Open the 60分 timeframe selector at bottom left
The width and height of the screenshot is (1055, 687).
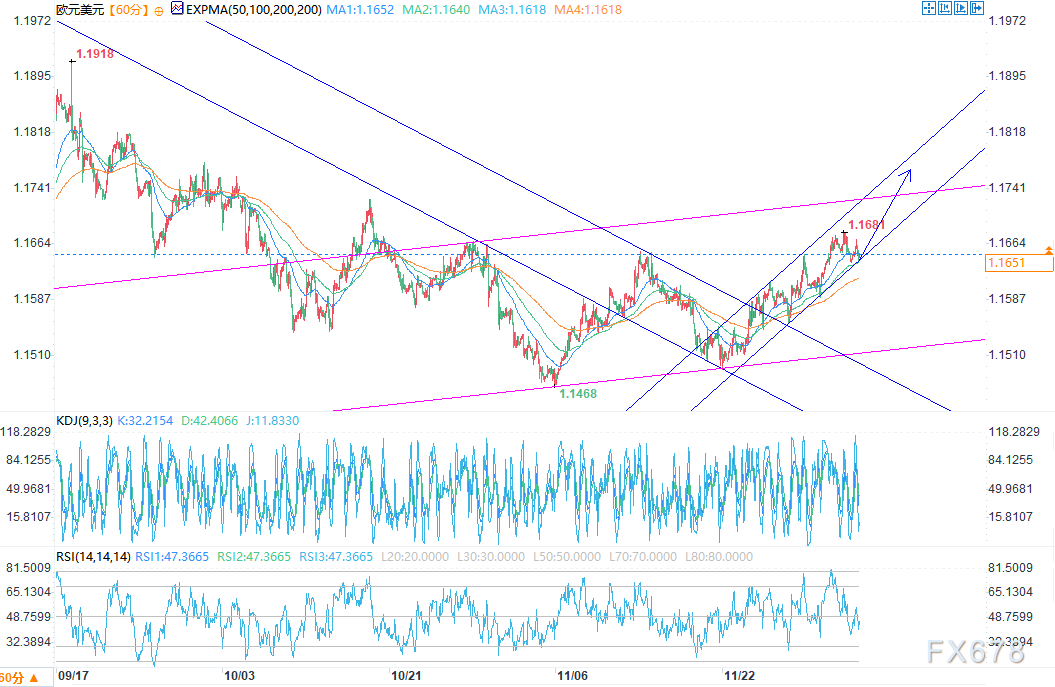click(x=18, y=677)
